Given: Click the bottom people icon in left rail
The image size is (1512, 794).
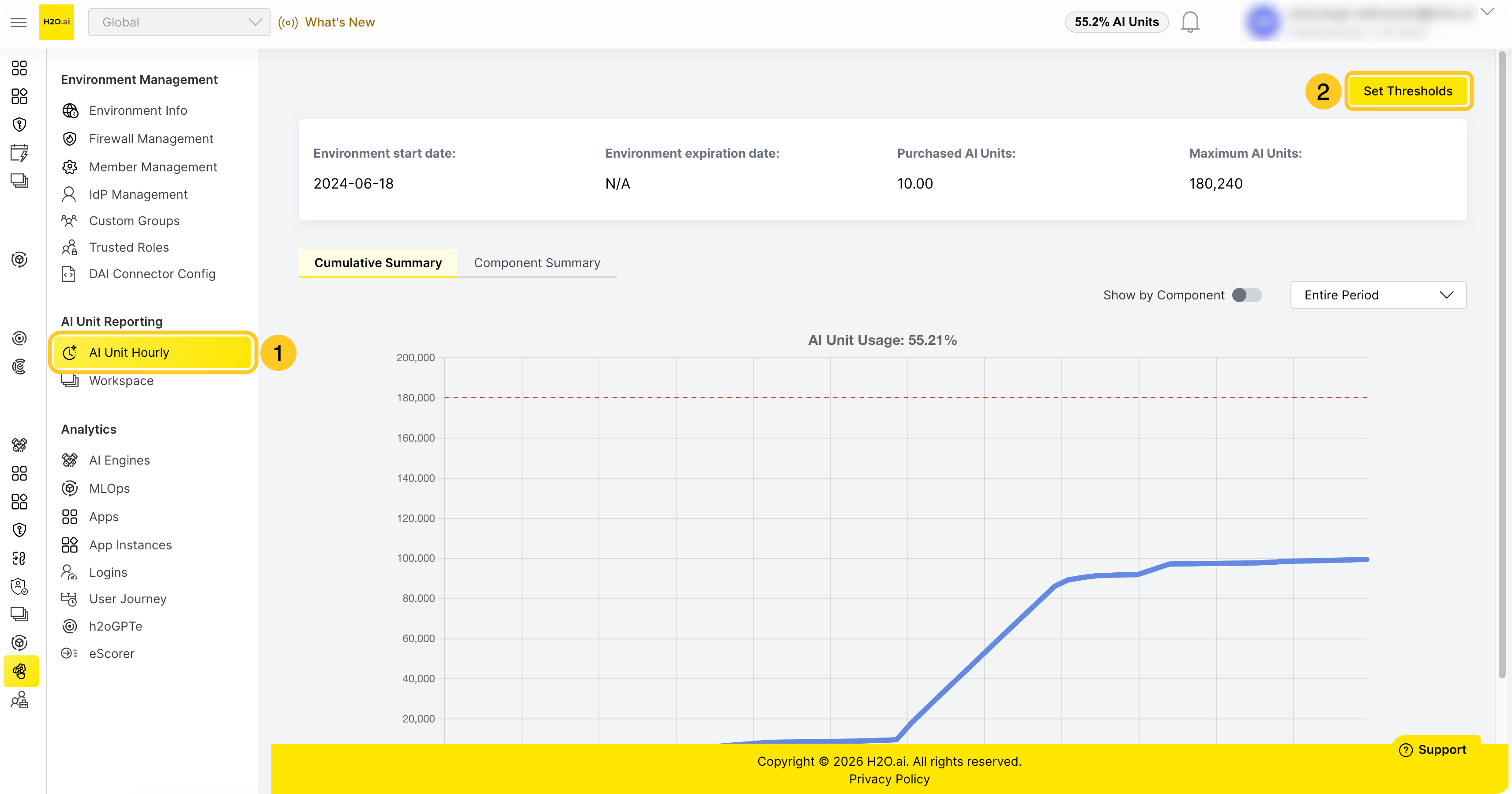Looking at the screenshot, I should pyautogui.click(x=19, y=699).
